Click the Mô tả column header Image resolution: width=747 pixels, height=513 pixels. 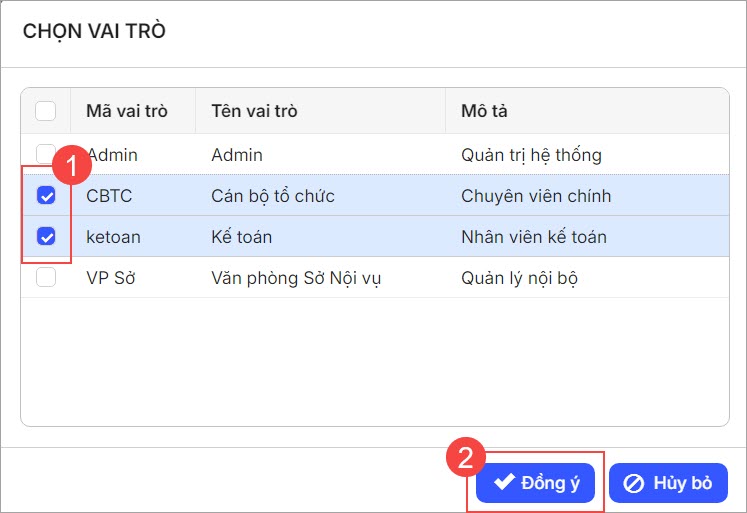pyautogui.click(x=484, y=111)
